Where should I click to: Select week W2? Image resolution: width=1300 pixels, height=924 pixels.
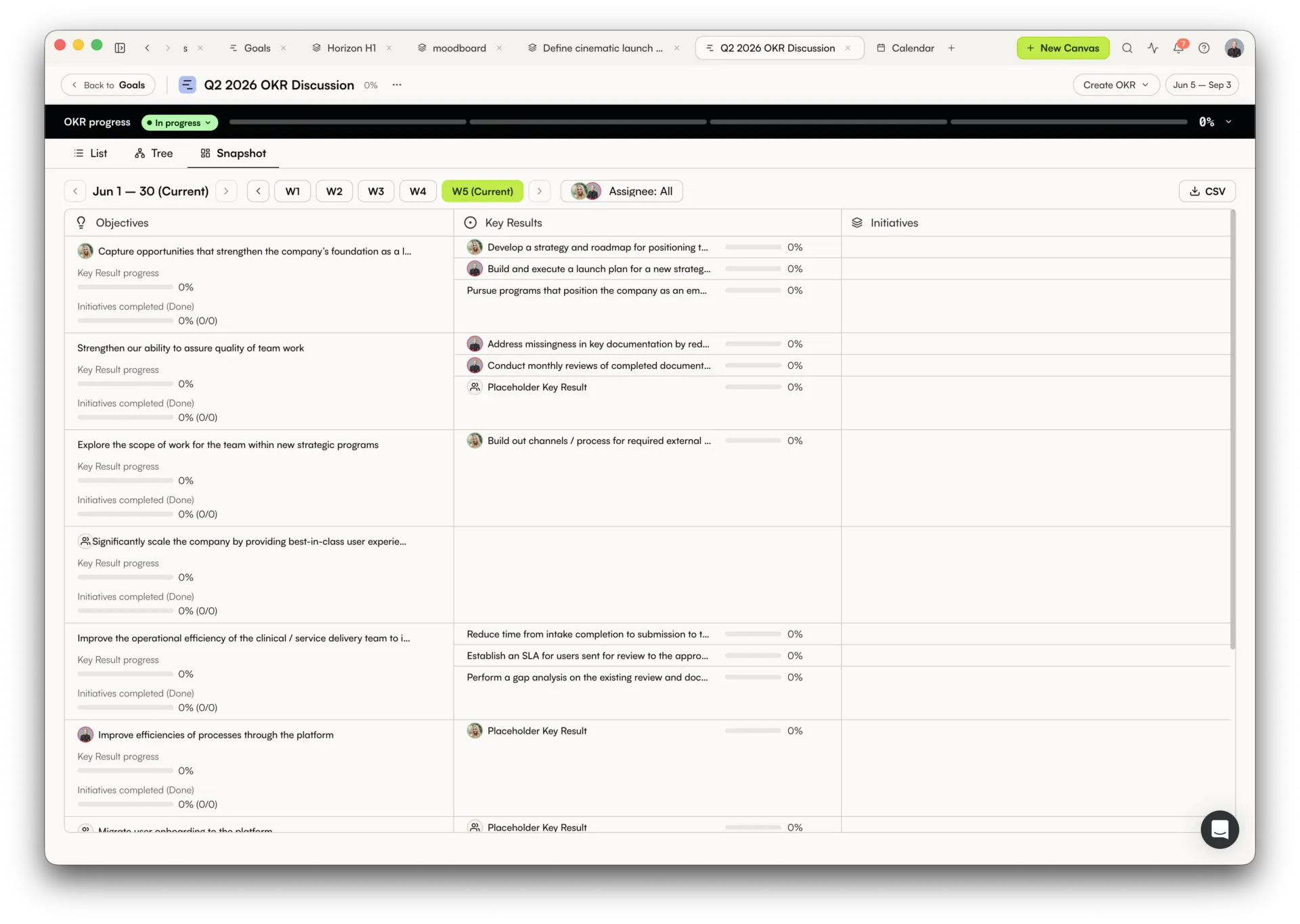(334, 191)
